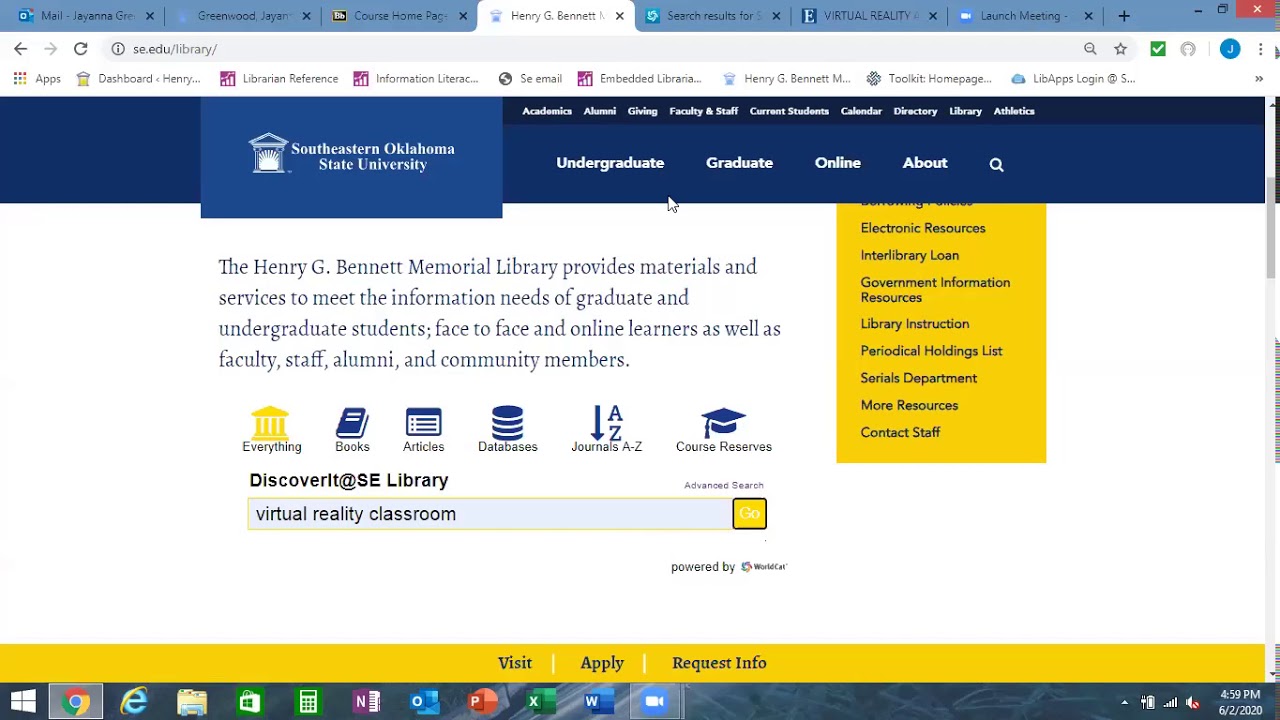Open a new browser tab
Viewport: 1280px width, 720px height.
[1124, 16]
